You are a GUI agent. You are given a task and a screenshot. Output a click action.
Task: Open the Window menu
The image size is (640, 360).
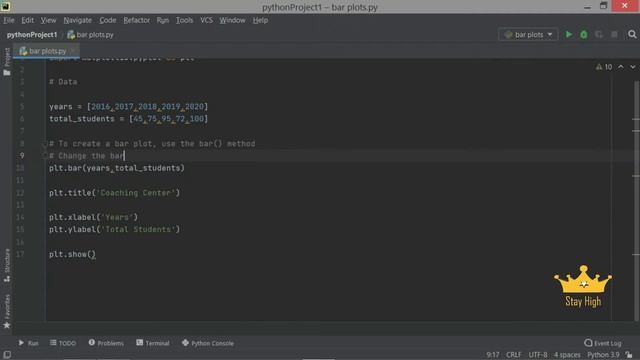tap(232, 20)
